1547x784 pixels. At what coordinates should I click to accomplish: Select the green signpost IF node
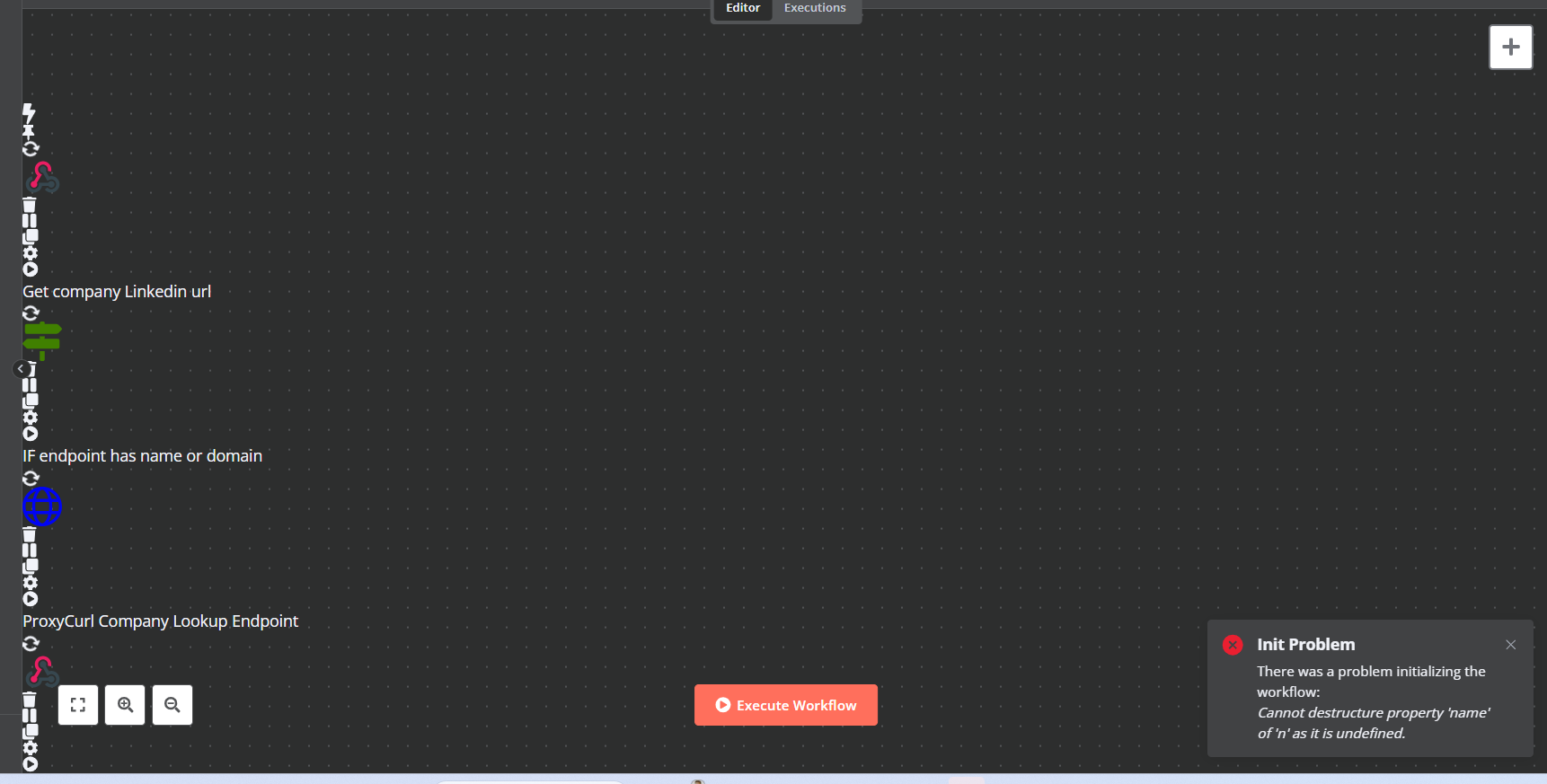click(x=42, y=341)
